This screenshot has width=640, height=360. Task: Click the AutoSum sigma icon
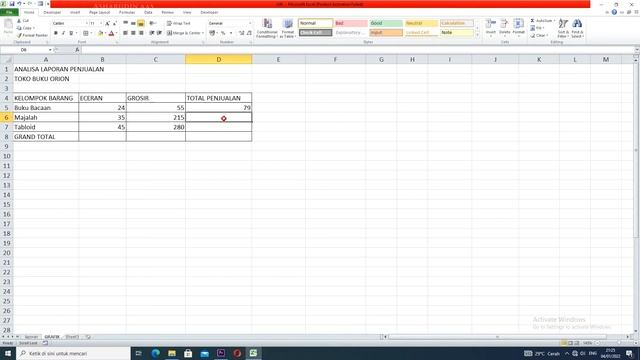click(x=533, y=20)
